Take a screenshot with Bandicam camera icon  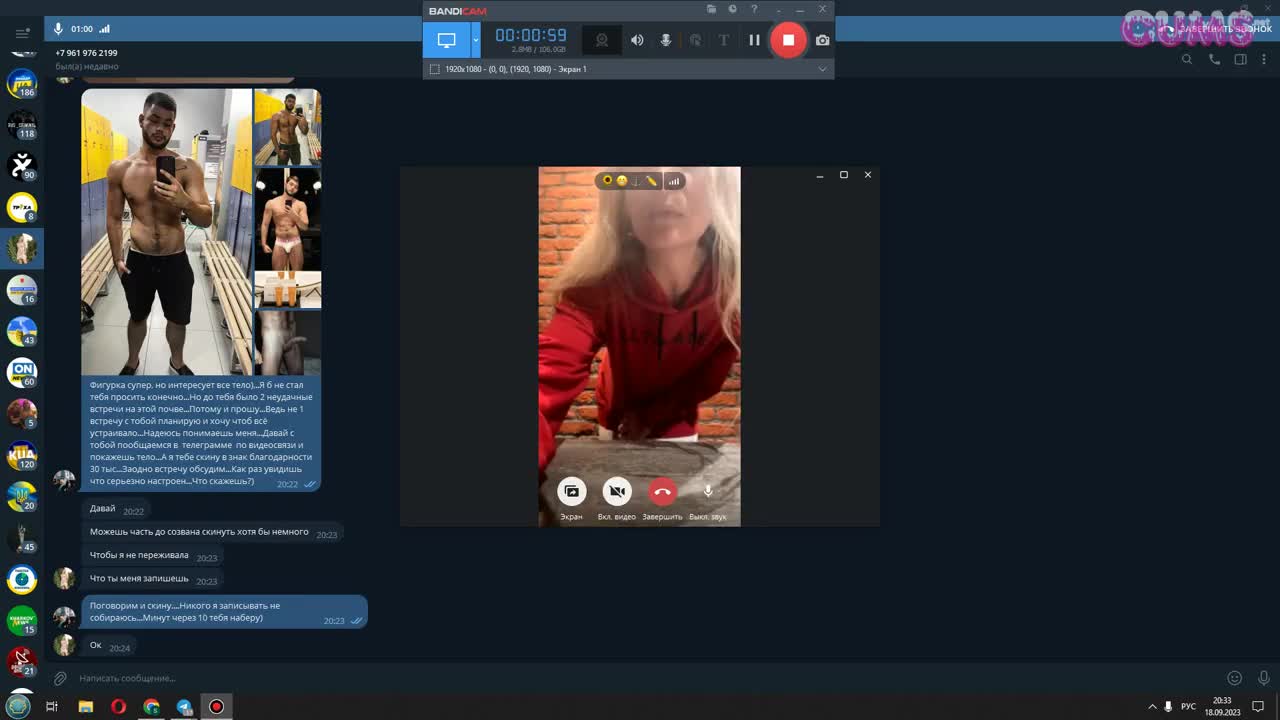[x=822, y=40]
